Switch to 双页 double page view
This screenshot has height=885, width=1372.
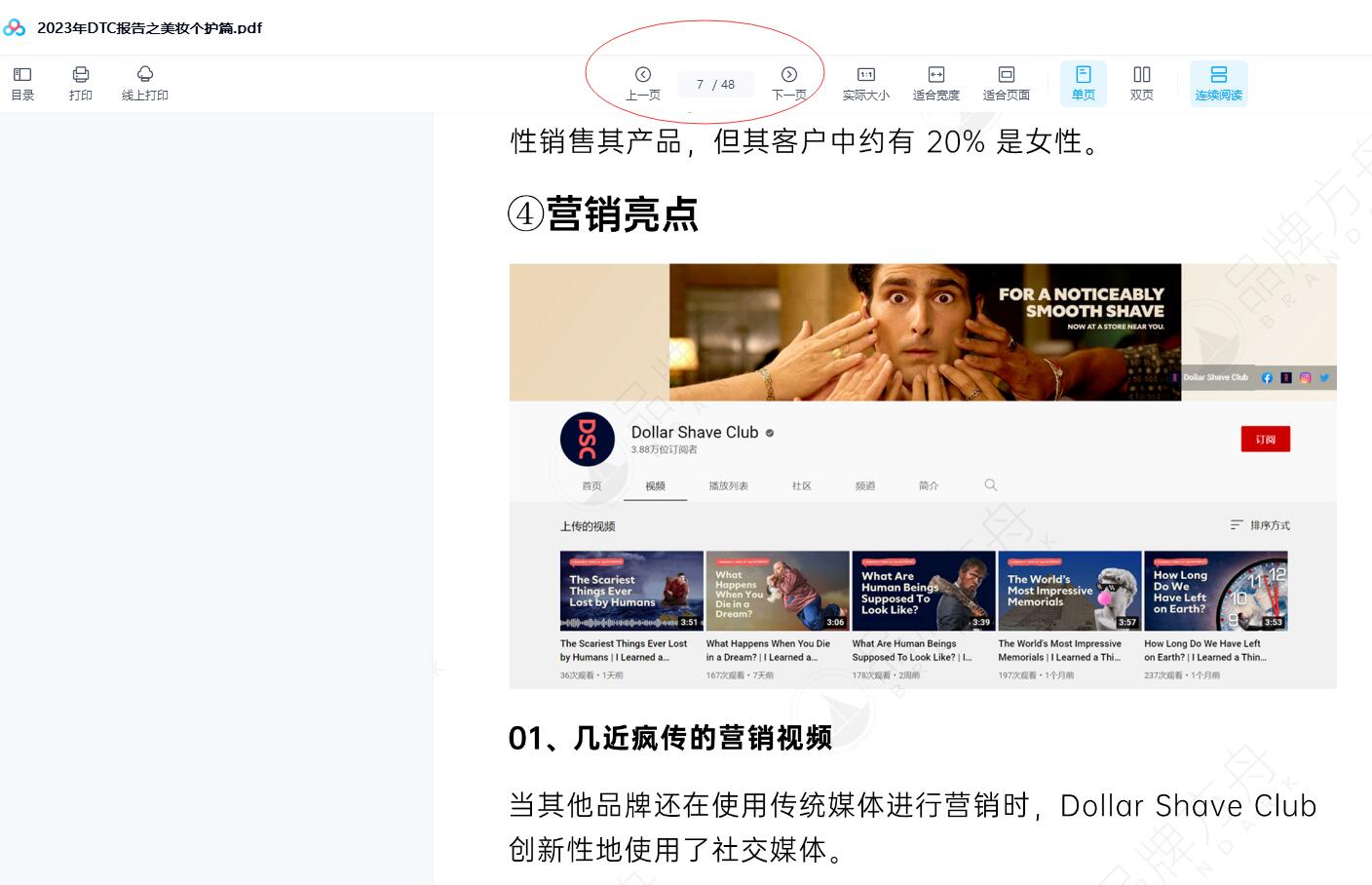point(1141,83)
